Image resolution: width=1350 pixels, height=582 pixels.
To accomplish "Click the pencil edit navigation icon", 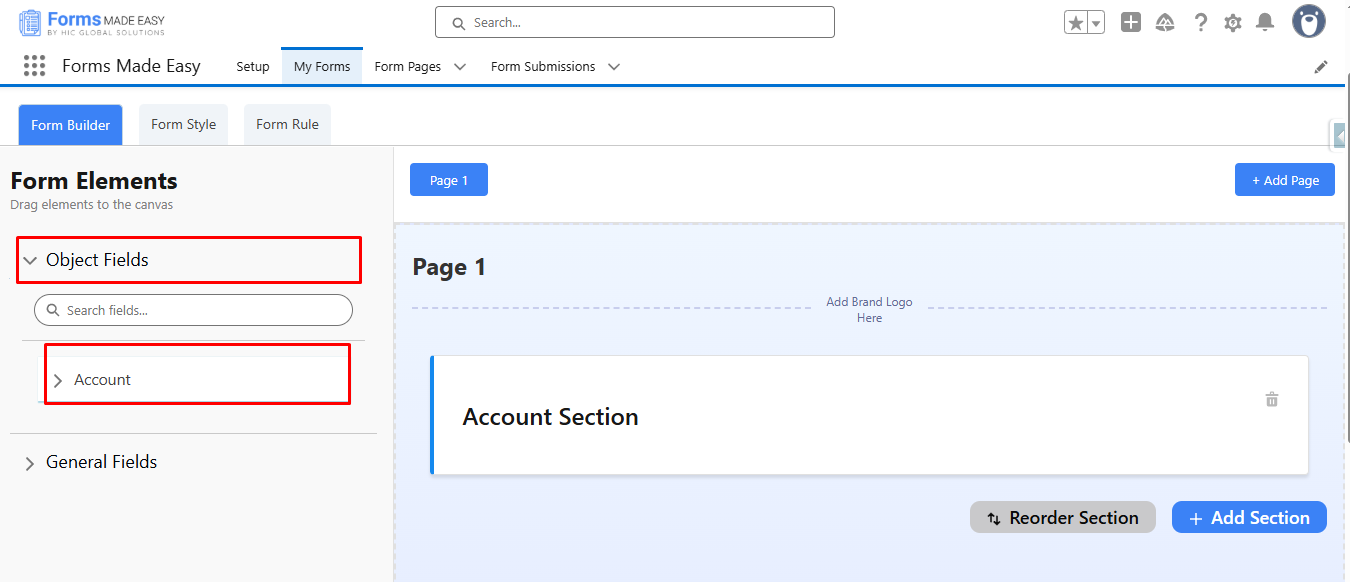I will click(1321, 67).
